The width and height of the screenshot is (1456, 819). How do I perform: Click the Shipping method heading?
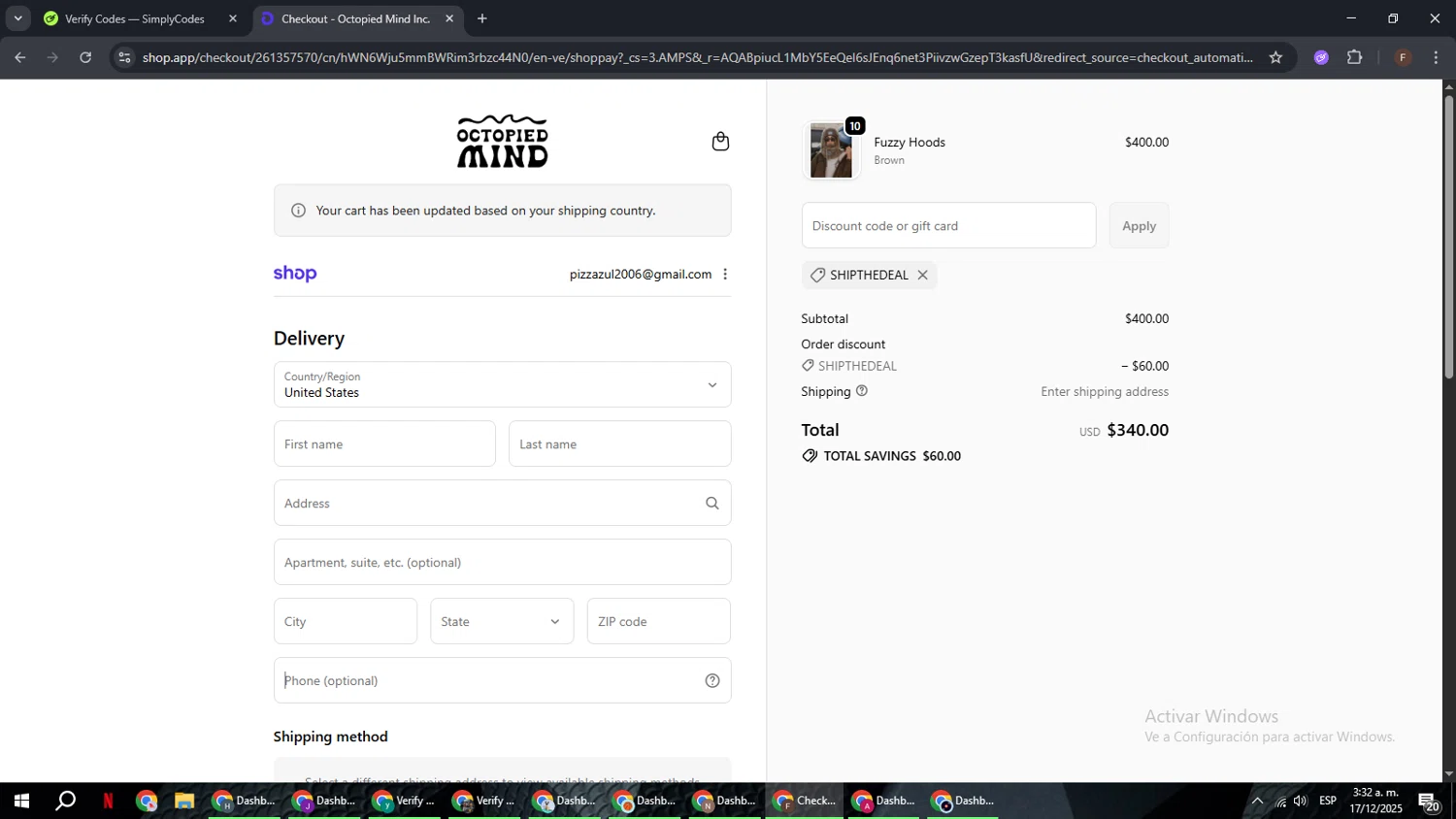click(x=331, y=737)
